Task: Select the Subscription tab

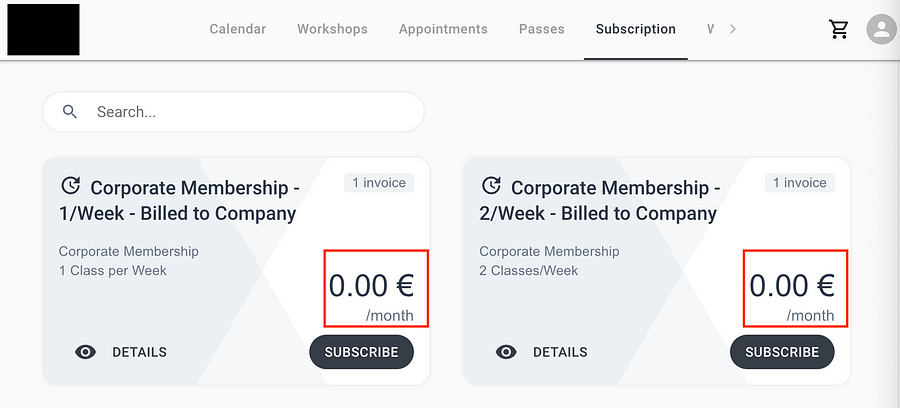Action: tap(636, 29)
